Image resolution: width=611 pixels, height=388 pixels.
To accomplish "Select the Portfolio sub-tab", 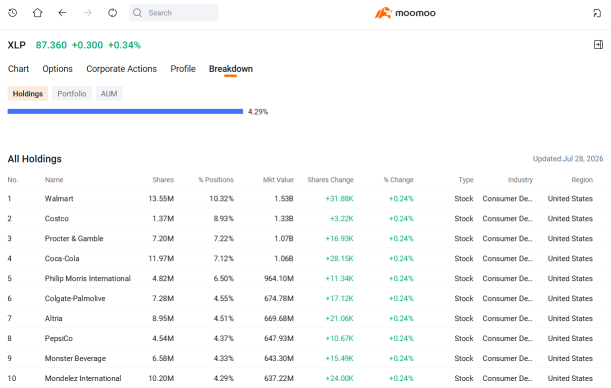I will (x=72, y=93).
